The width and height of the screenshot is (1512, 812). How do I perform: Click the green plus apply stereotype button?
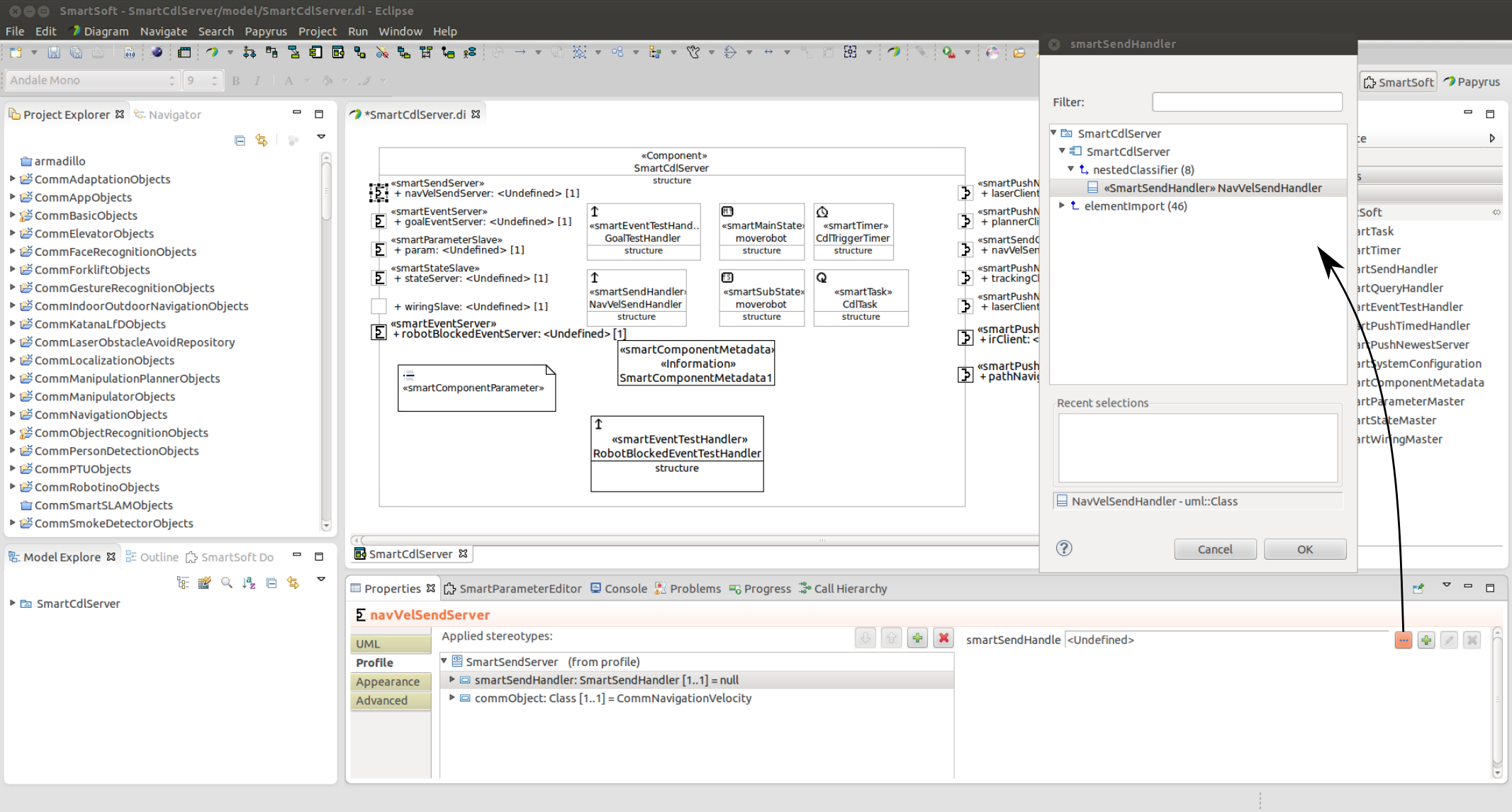click(x=917, y=638)
